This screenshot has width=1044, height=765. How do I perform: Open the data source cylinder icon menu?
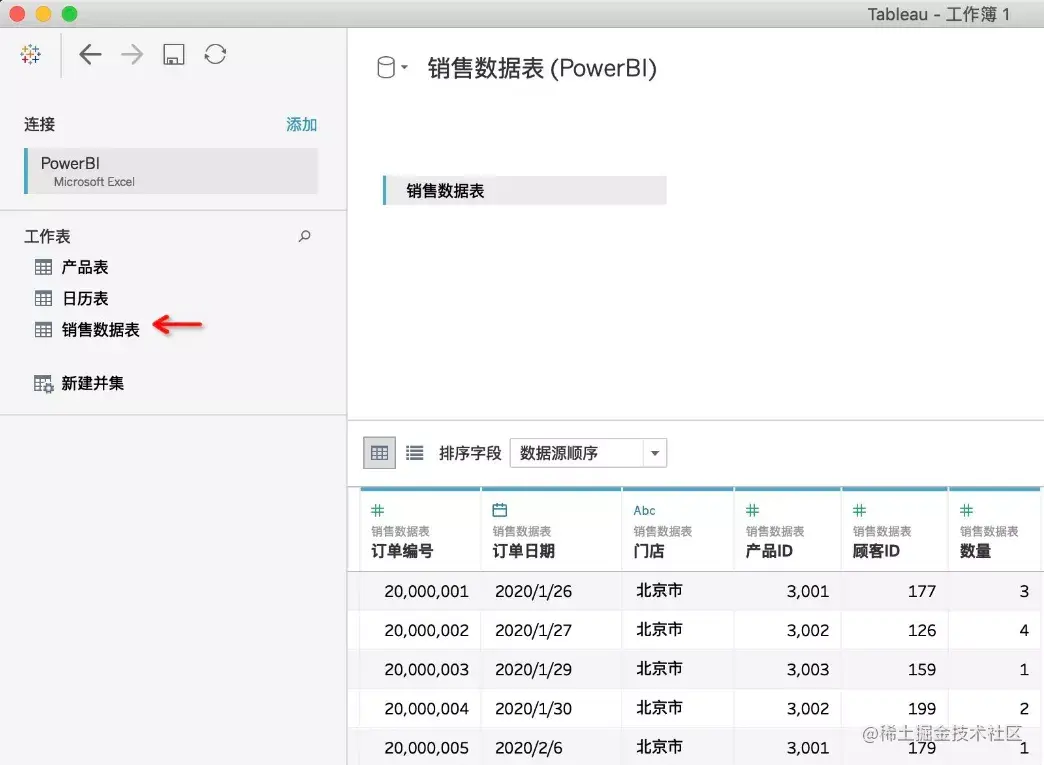[392, 67]
